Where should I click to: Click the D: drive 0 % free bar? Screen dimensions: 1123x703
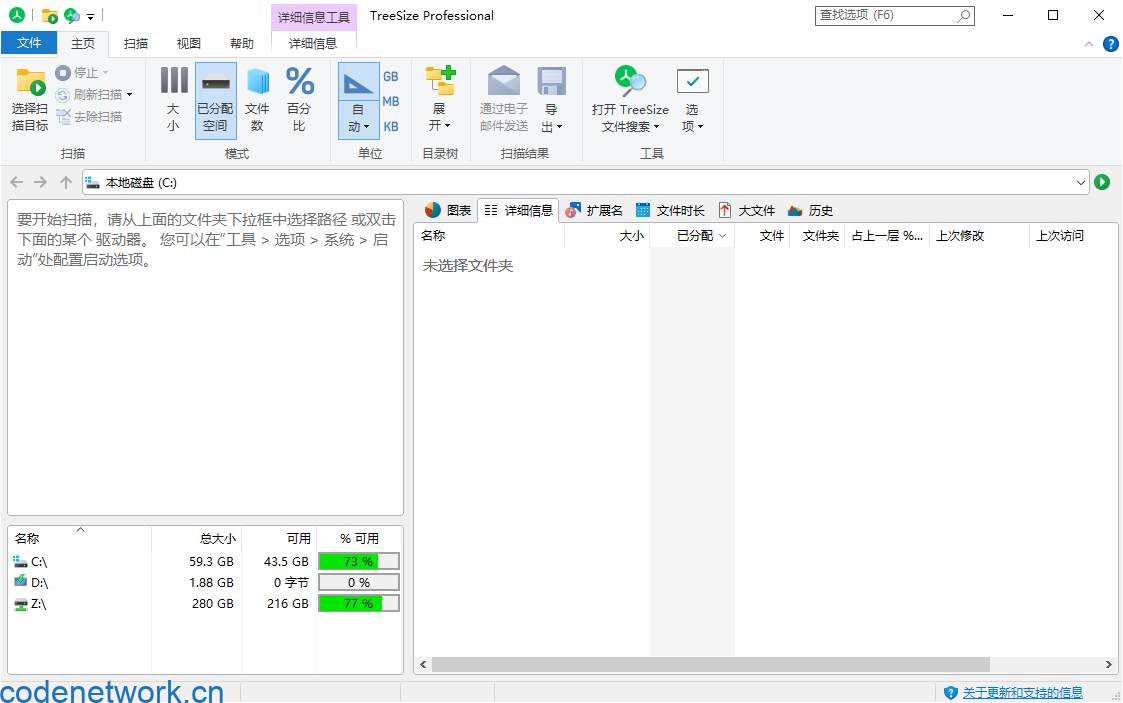359,583
